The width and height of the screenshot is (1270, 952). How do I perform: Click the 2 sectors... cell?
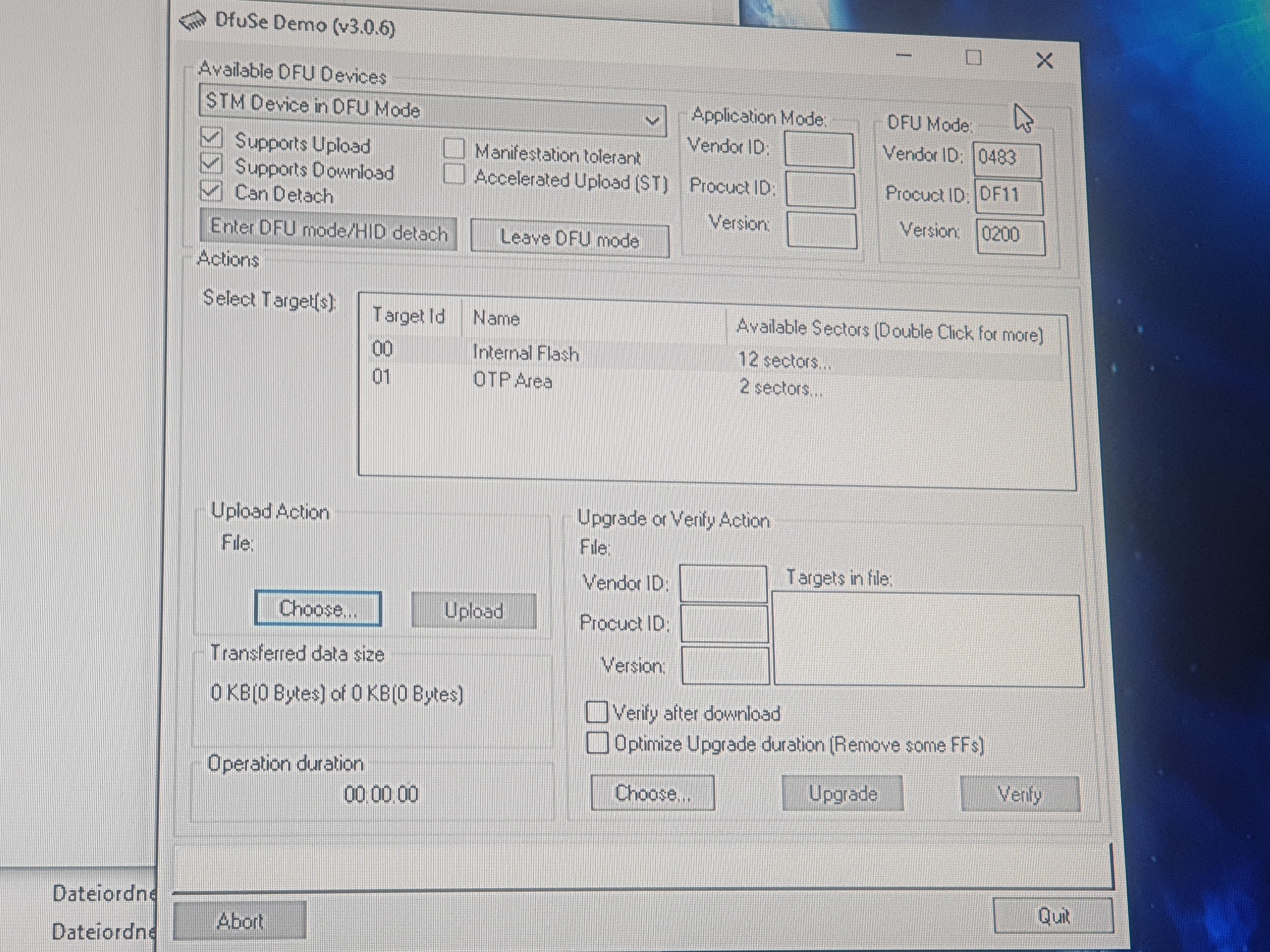(781, 388)
